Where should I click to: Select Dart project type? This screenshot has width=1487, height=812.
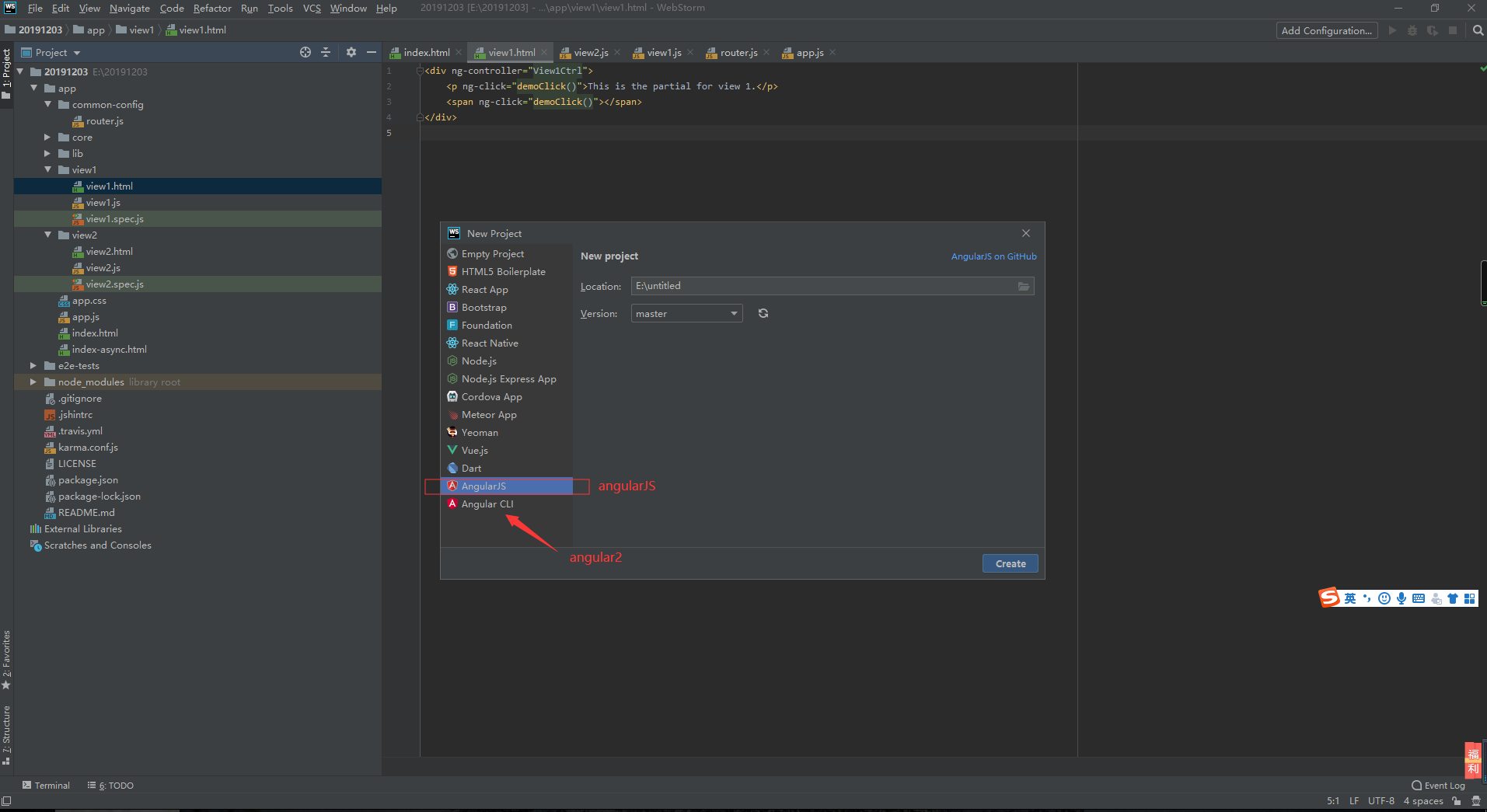click(506, 469)
